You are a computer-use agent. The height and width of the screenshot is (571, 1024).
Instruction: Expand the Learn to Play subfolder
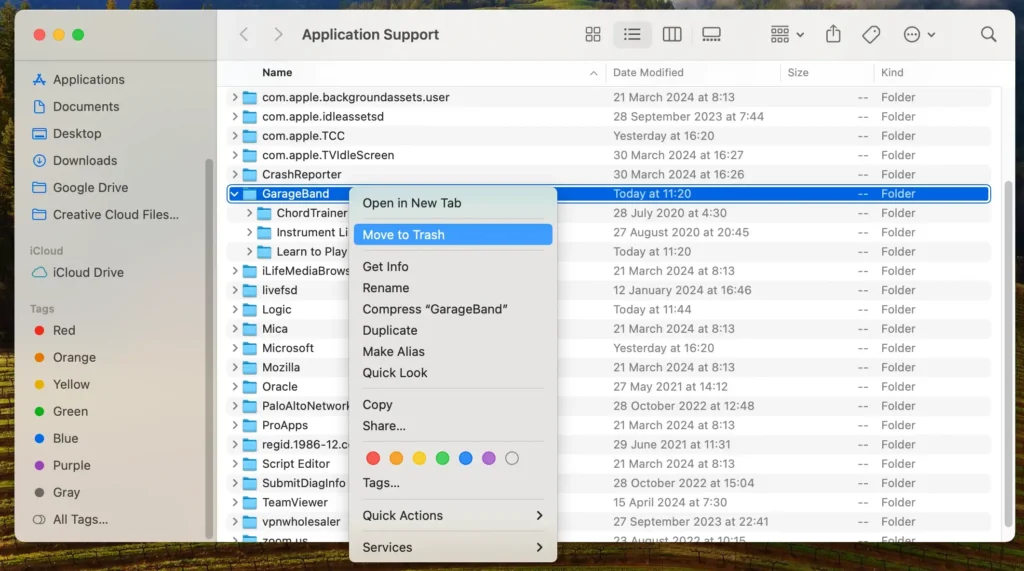click(x=249, y=252)
